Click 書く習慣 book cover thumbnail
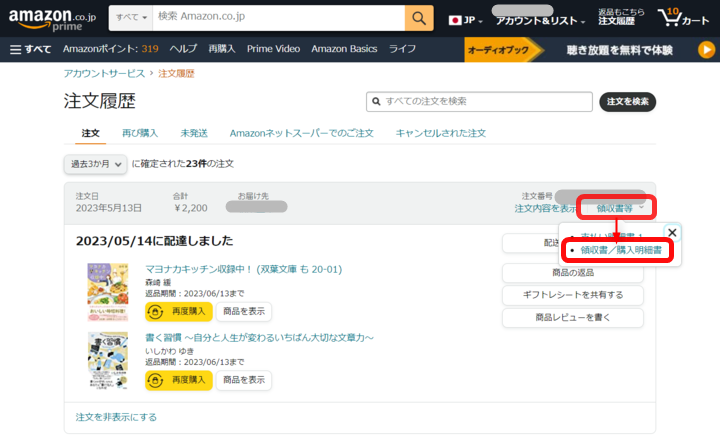 108,361
